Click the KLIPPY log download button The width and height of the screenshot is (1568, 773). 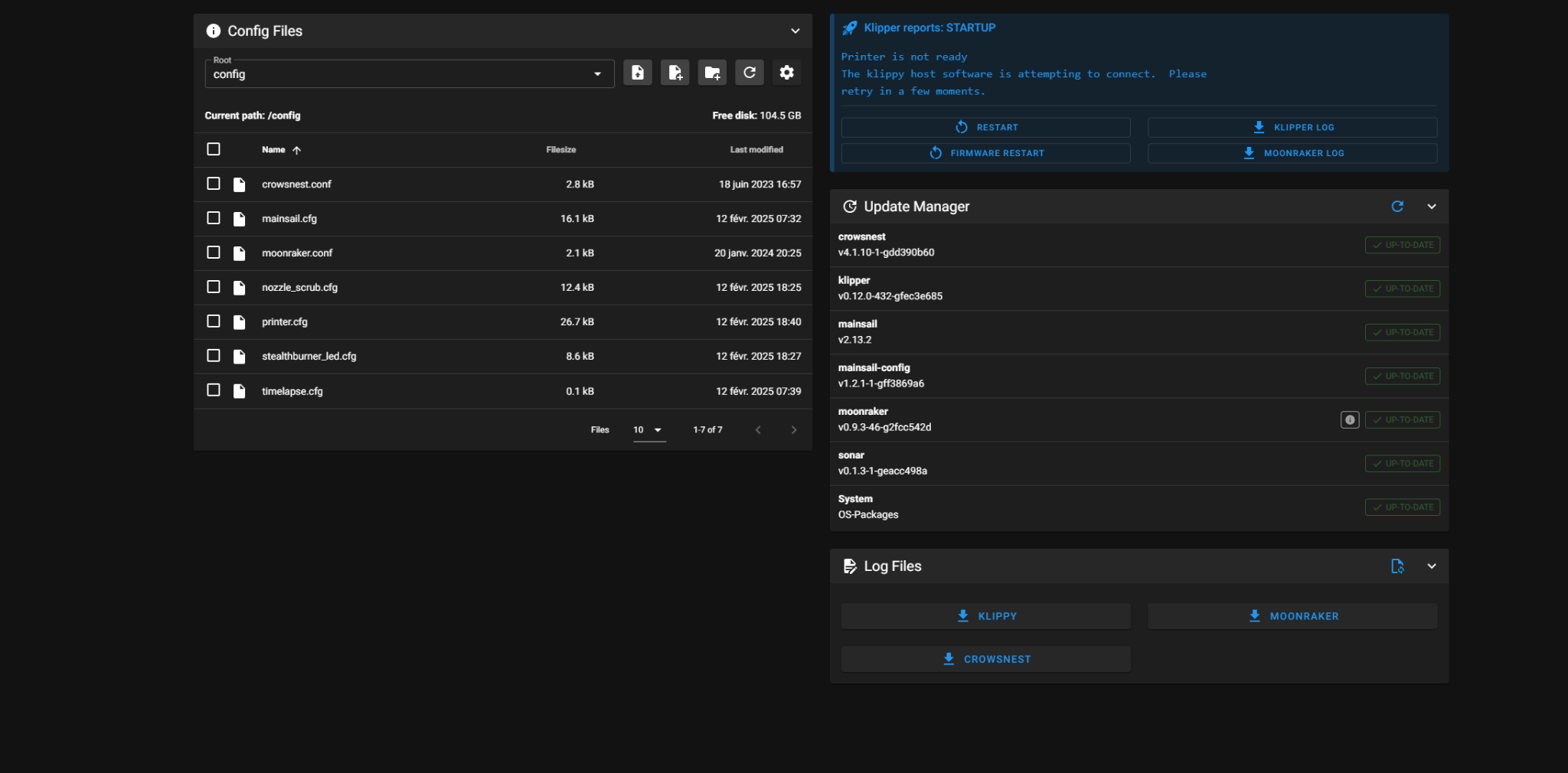tap(986, 616)
